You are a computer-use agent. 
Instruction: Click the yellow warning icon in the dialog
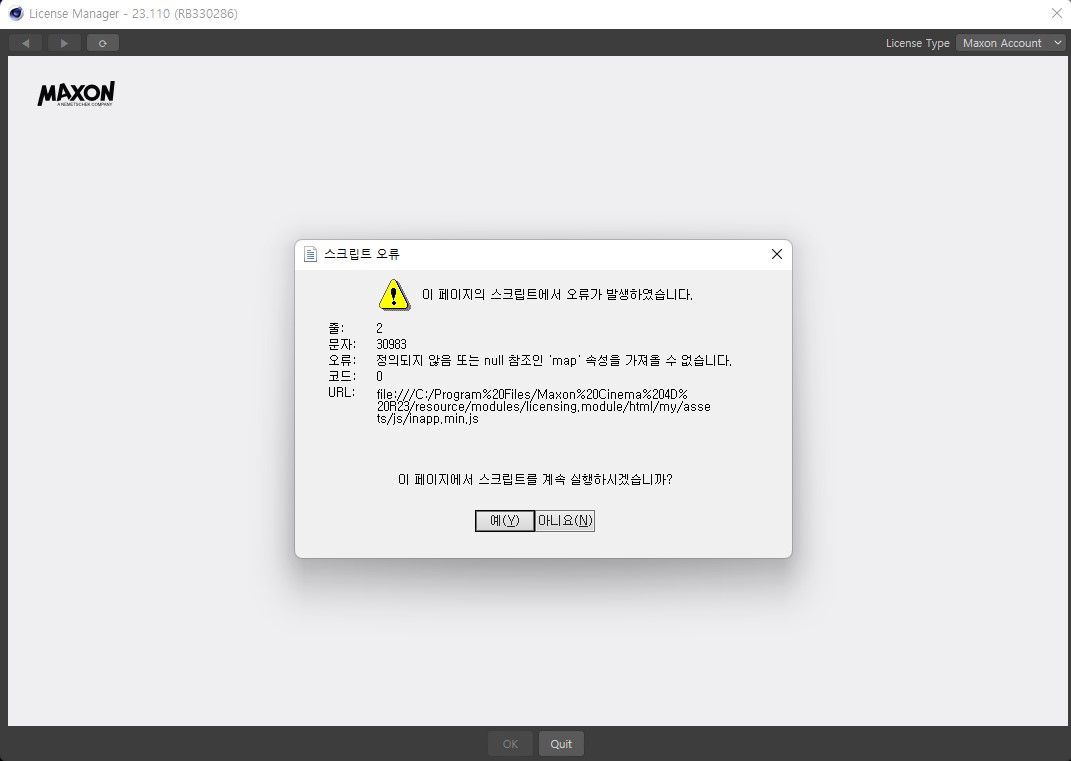tap(394, 294)
